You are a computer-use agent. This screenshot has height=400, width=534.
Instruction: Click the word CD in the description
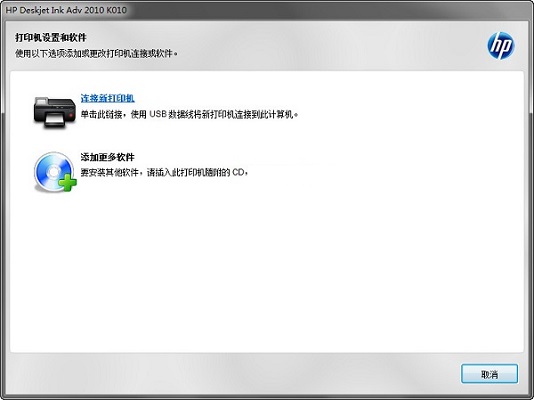click(238, 172)
